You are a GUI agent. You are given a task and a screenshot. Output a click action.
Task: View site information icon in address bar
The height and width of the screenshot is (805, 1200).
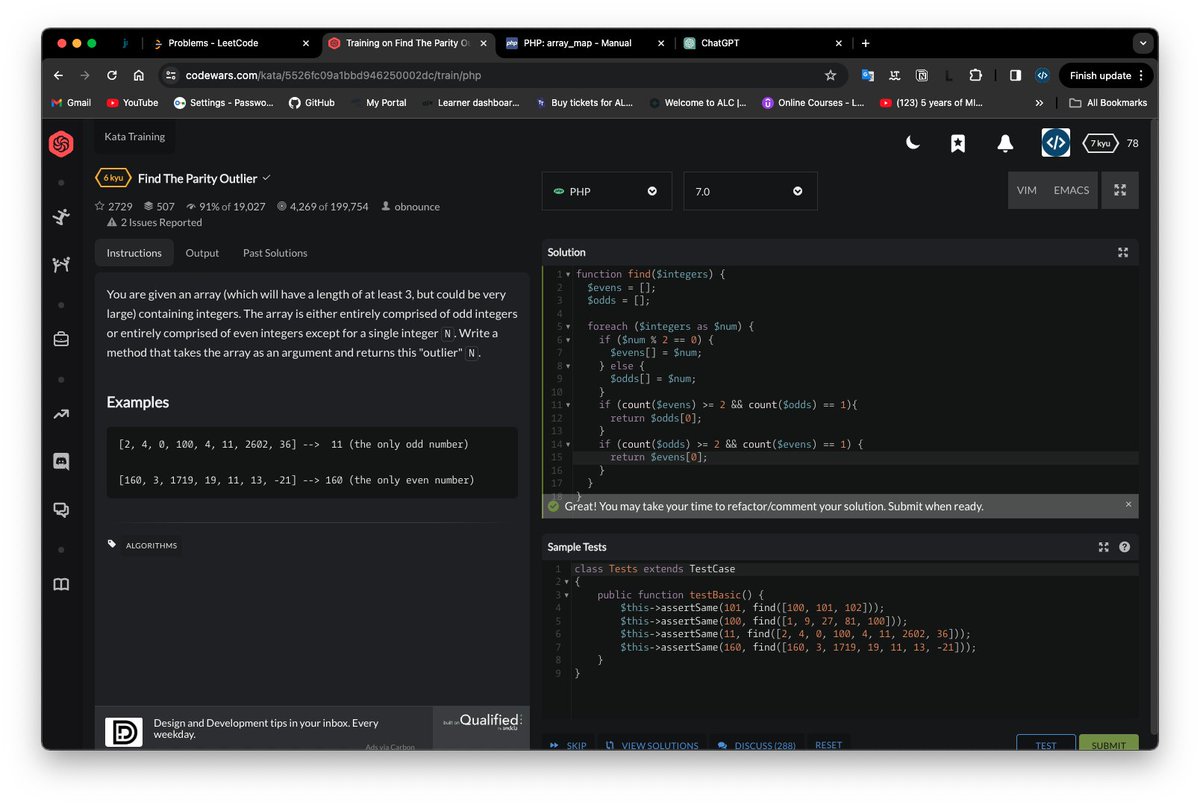coord(170,75)
